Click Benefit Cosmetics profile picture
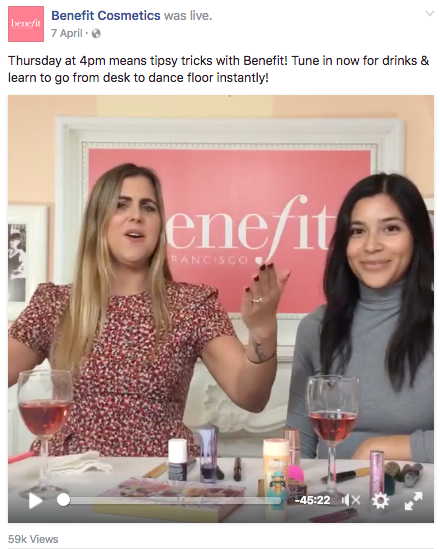440x549 pixels. [26, 24]
